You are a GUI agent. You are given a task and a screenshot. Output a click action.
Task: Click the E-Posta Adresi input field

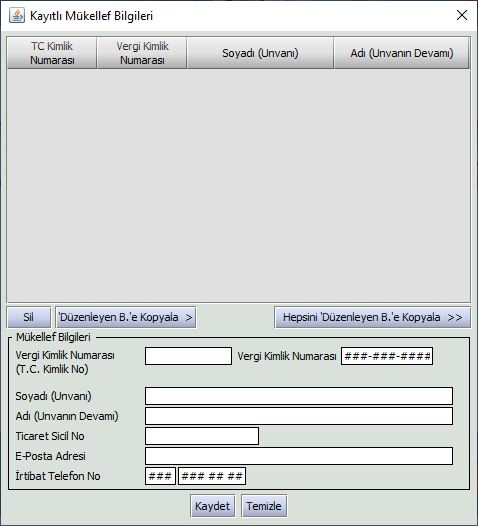(299, 456)
